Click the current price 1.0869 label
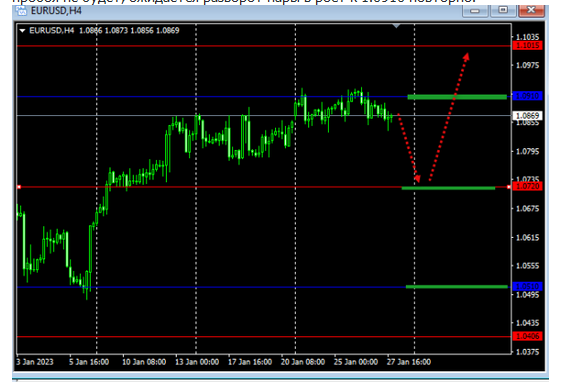This screenshot has width=579, height=391. tap(527, 116)
